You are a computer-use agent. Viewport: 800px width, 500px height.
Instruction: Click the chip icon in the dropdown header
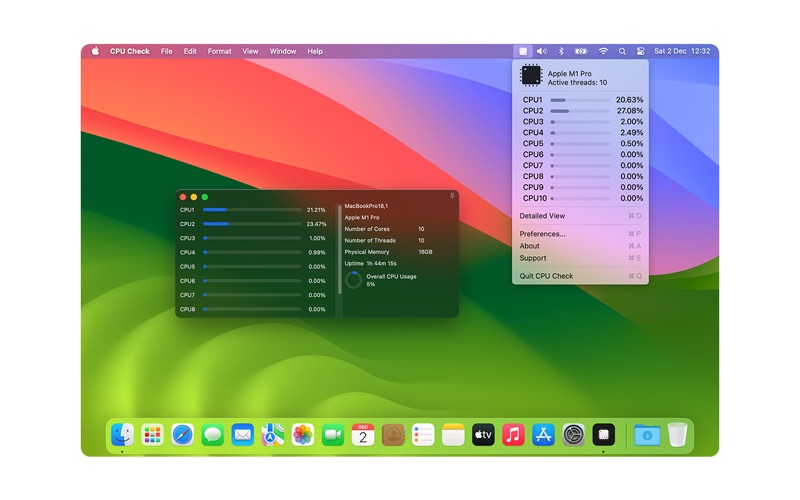coord(531,75)
